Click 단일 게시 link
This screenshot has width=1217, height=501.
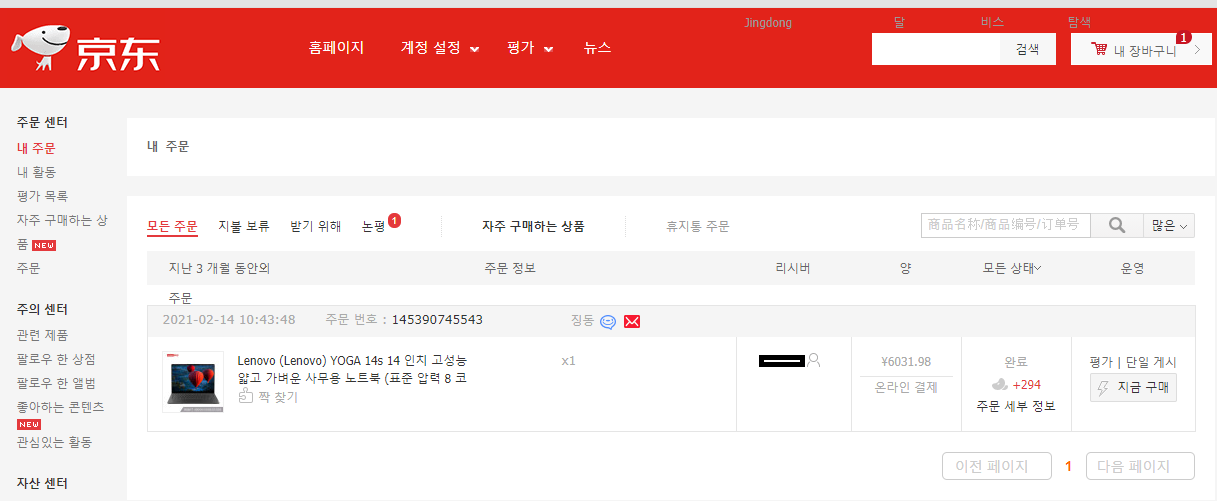(x=1151, y=362)
